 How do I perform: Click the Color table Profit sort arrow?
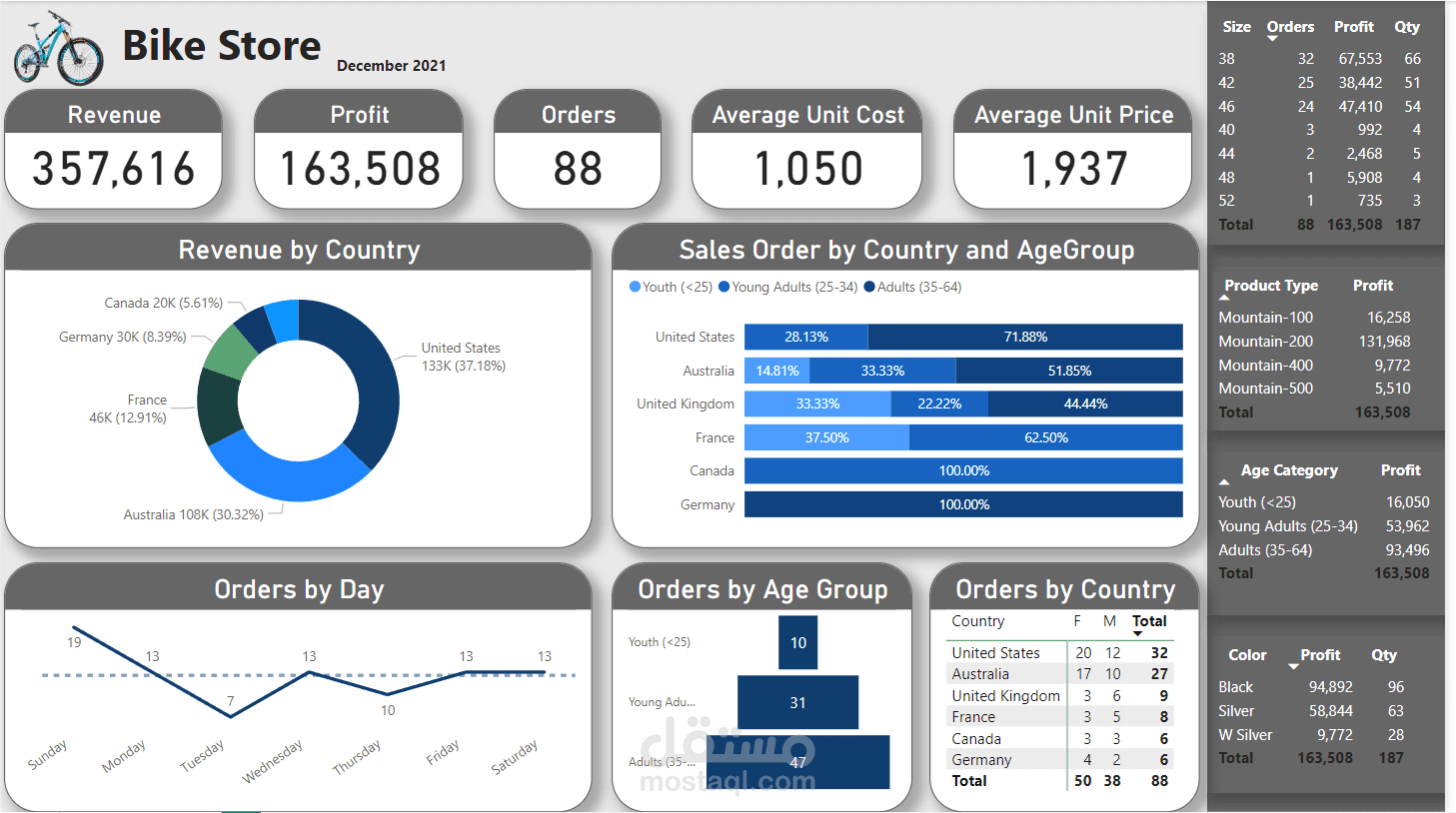tap(1293, 667)
